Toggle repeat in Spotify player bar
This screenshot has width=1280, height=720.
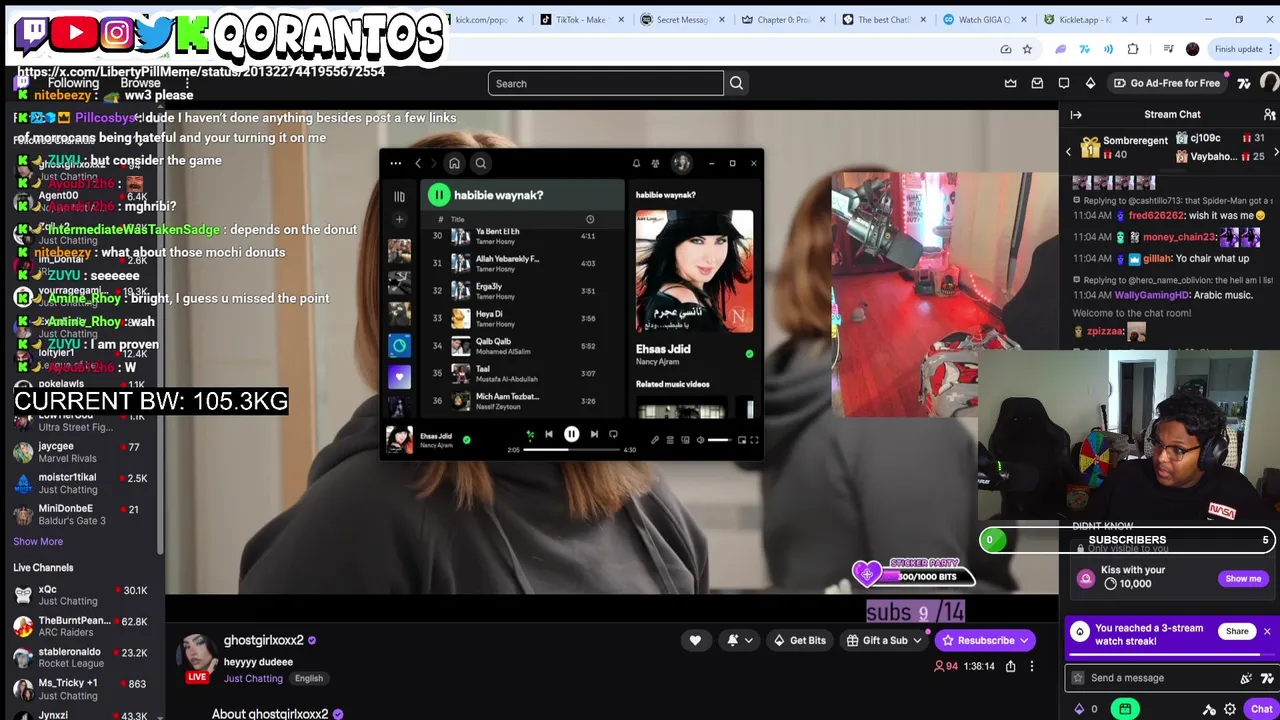pos(613,435)
